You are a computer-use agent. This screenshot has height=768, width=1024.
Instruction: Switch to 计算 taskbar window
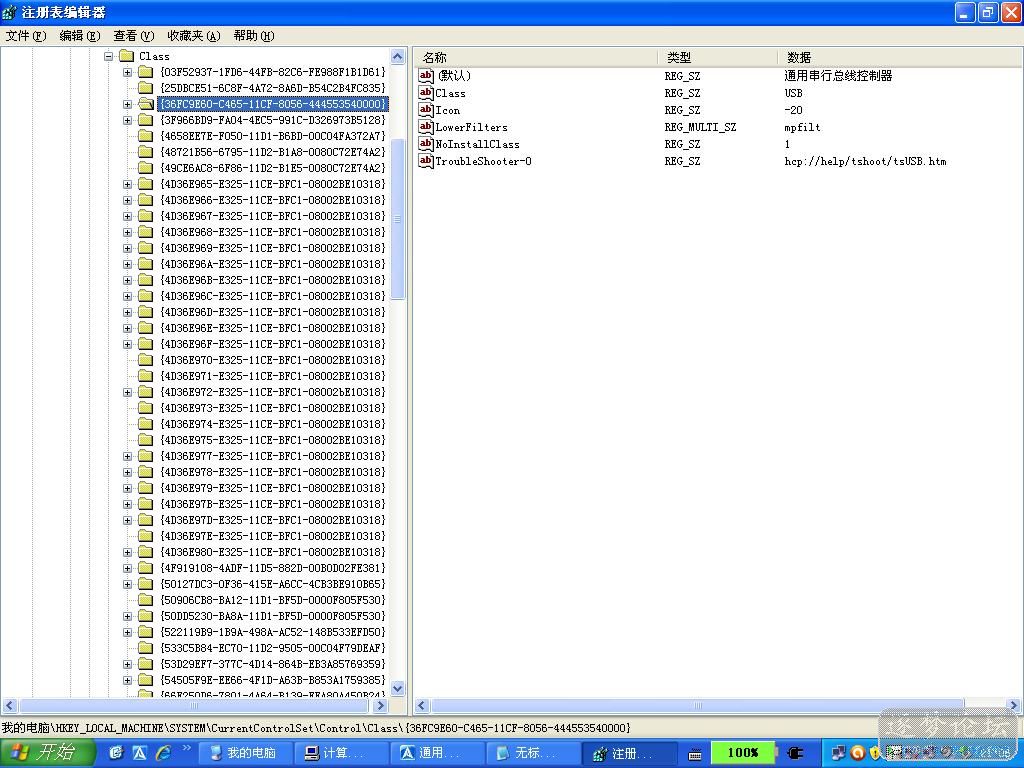[x=342, y=753]
